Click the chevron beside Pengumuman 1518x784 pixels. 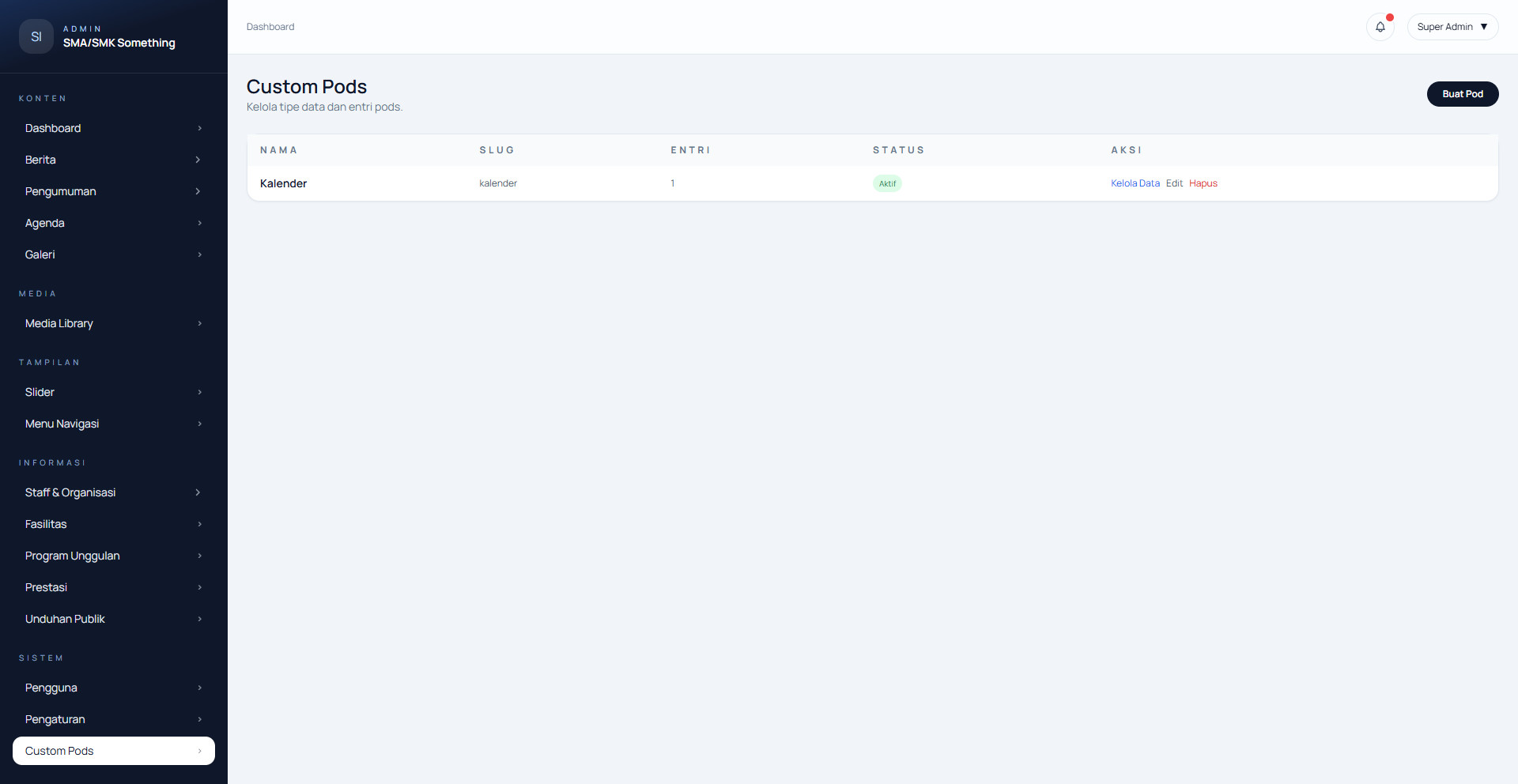(198, 191)
